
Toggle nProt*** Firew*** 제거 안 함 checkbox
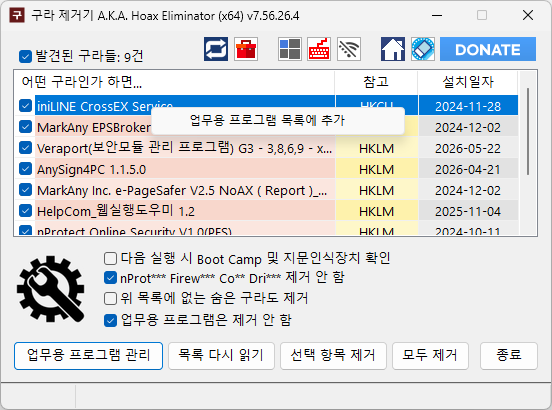[x=111, y=278]
